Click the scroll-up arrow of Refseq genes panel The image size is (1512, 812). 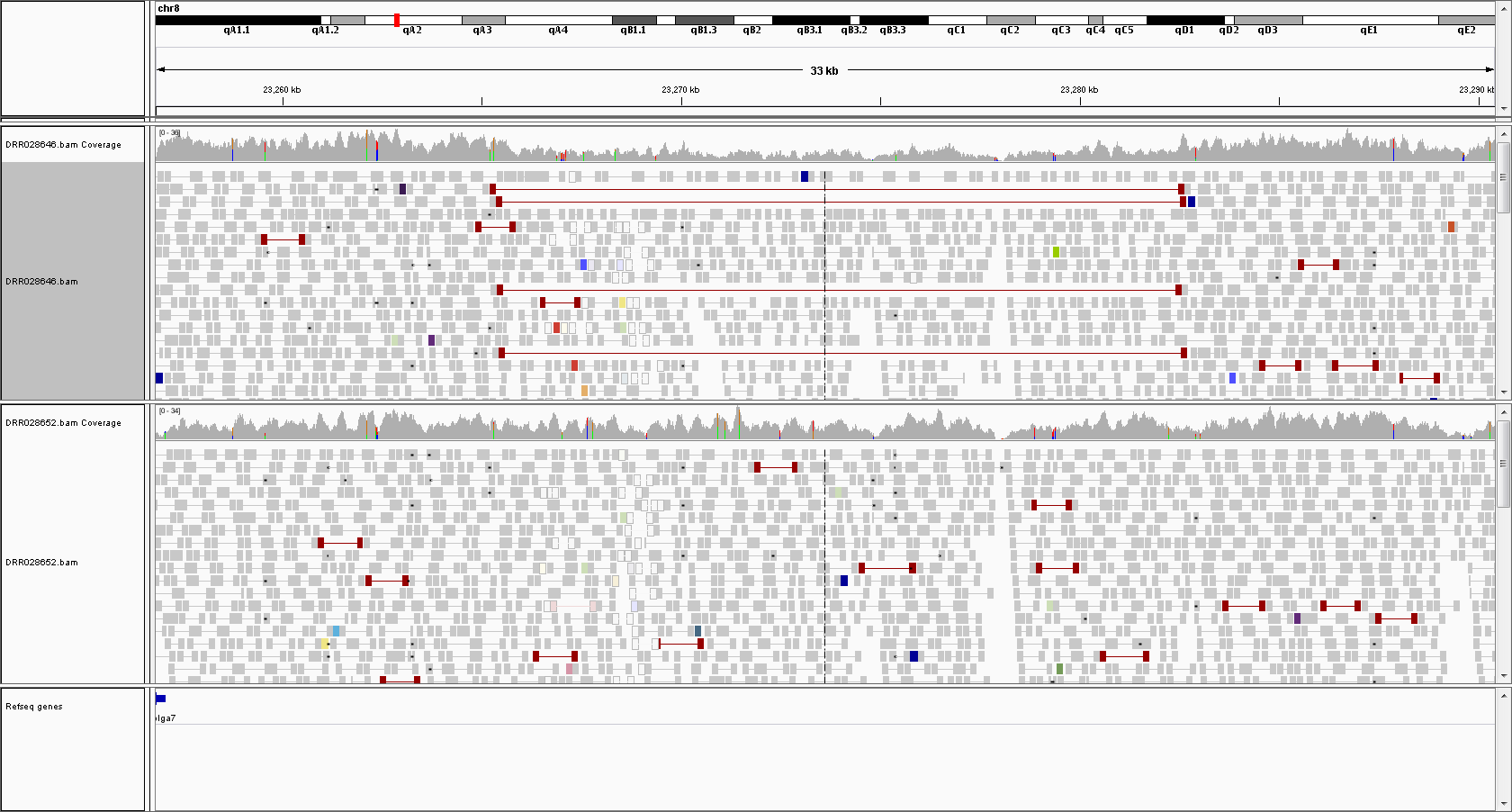pyautogui.click(x=1503, y=696)
